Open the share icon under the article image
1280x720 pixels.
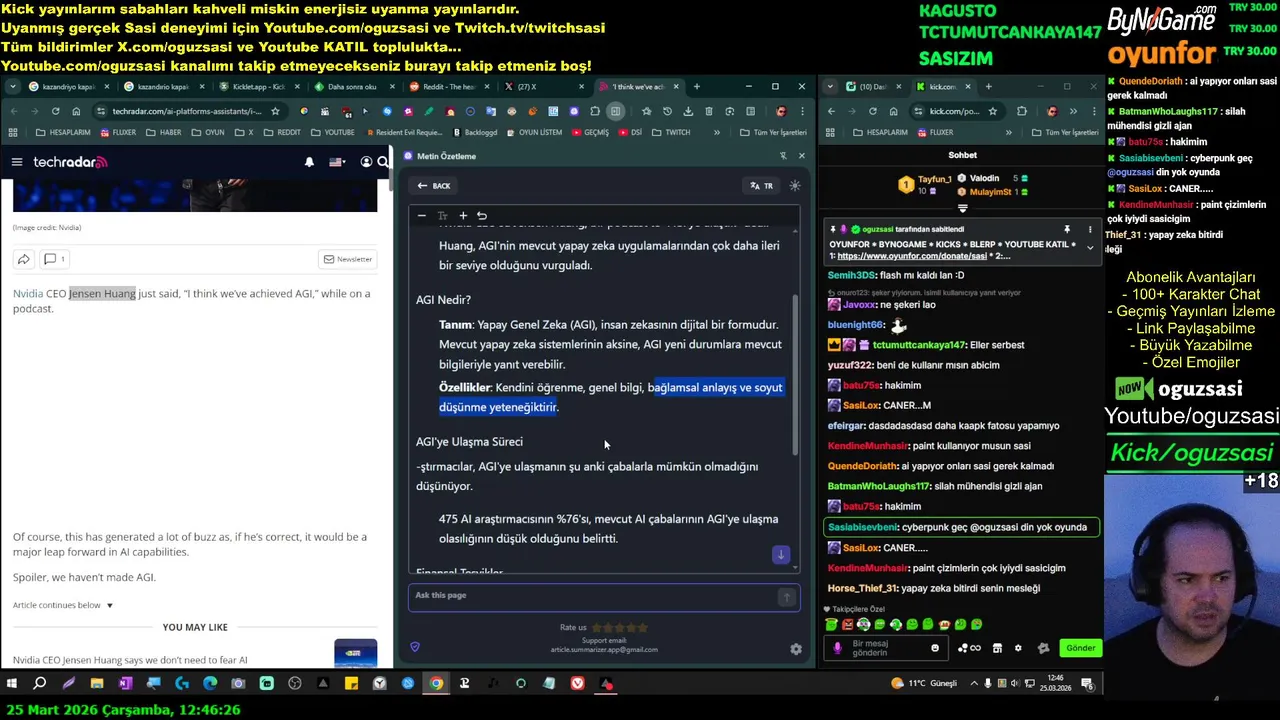click(23, 259)
